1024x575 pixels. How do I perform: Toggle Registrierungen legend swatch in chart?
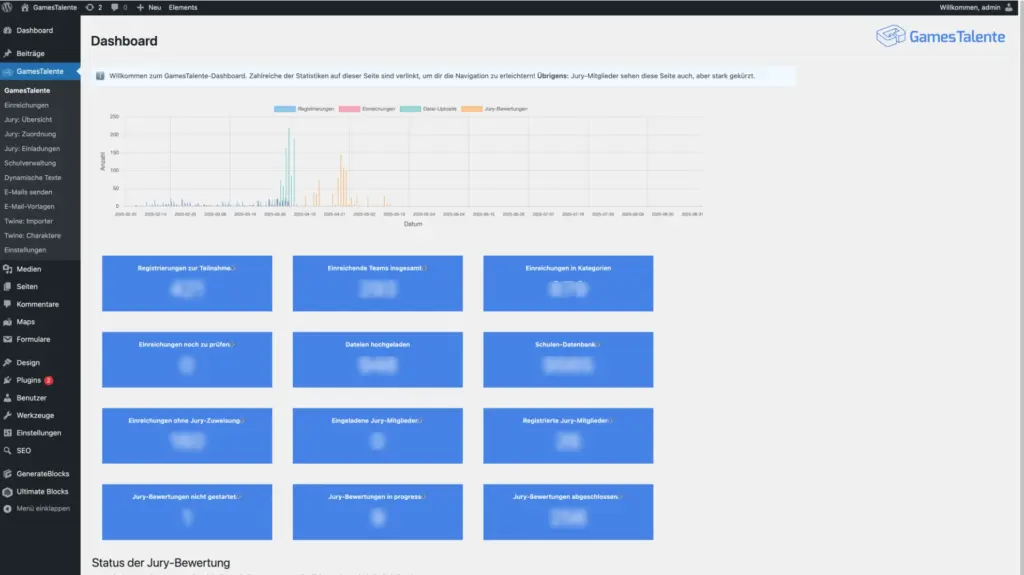point(285,108)
